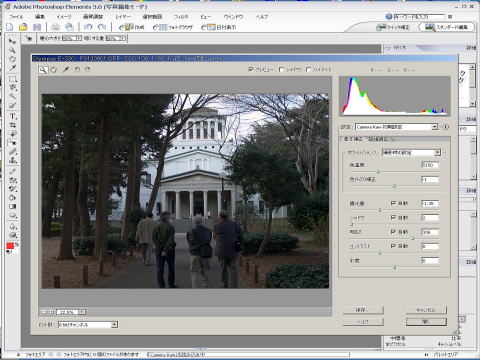Select the Blur tool in the toolbox
This screenshot has width=480, height=360.
pos(12,226)
